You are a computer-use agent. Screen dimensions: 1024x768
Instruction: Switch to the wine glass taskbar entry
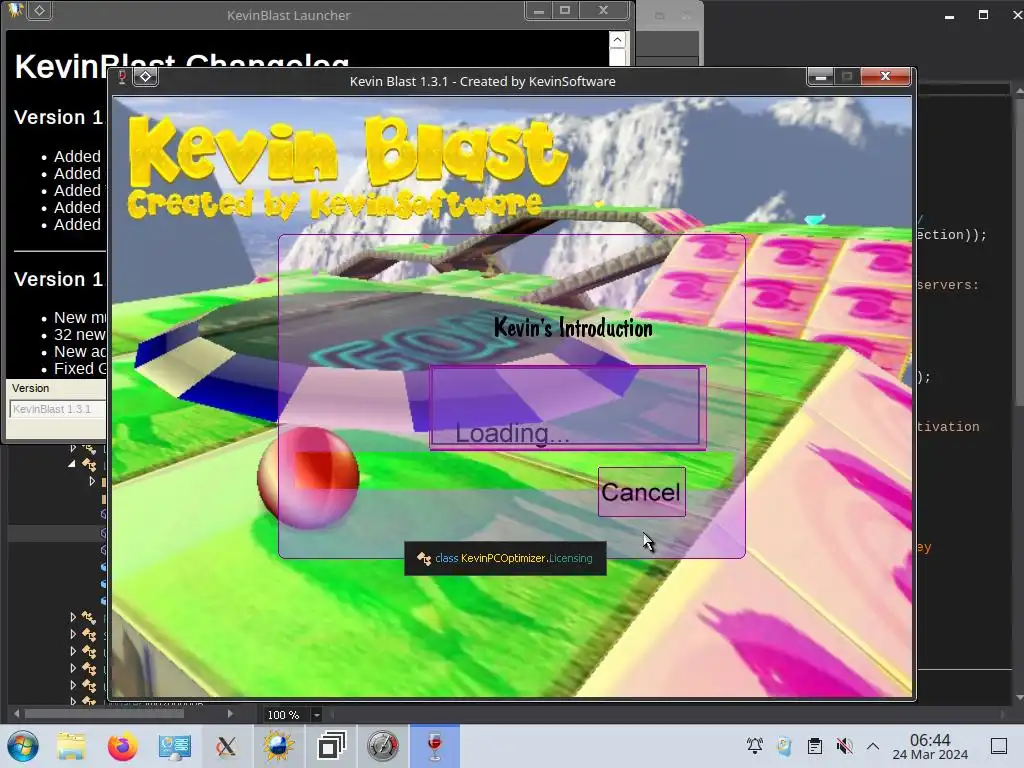(x=435, y=746)
